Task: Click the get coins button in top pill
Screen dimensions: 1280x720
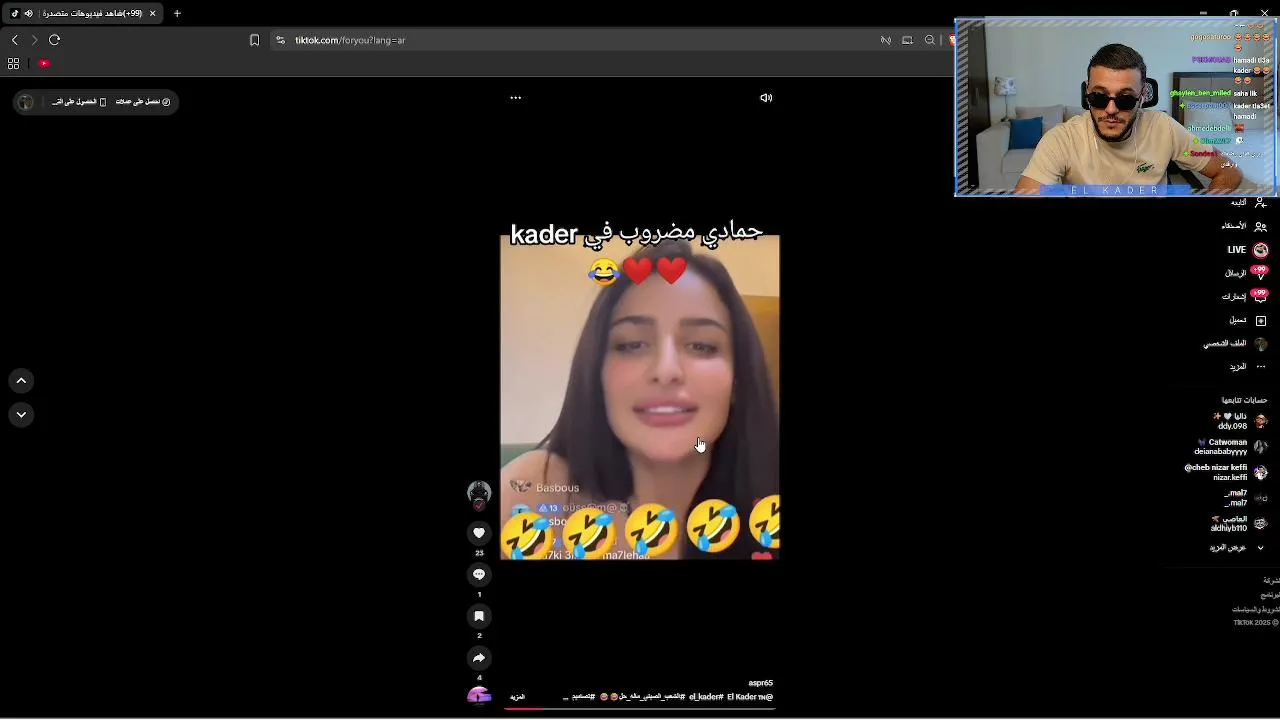Action: (142, 102)
